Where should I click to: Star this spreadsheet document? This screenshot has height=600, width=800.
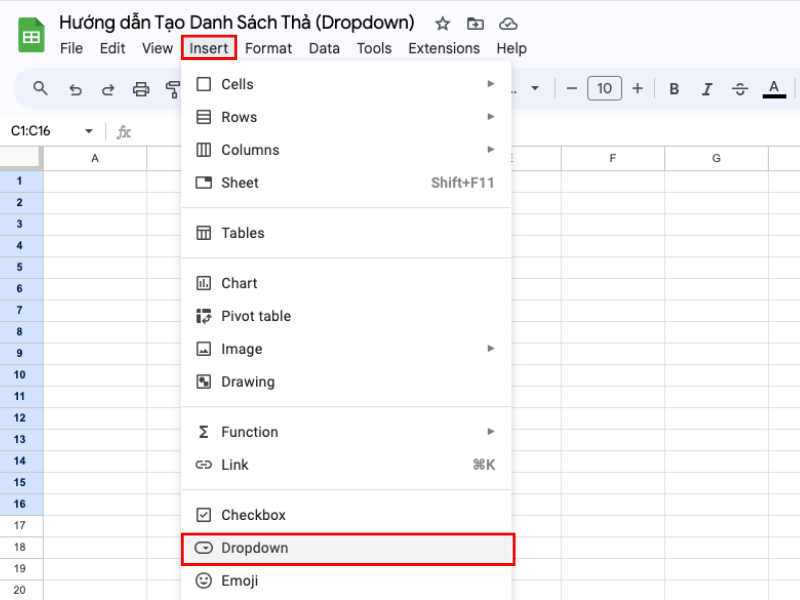click(x=443, y=24)
